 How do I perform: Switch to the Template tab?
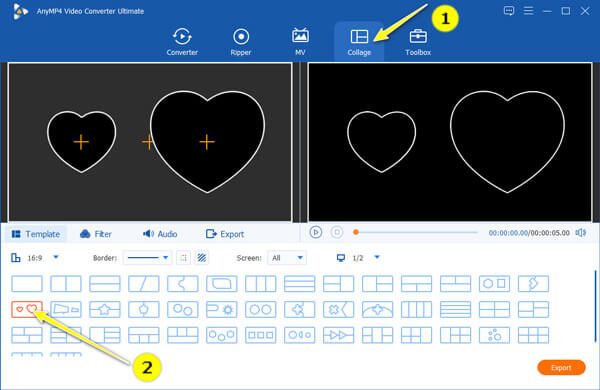click(36, 234)
